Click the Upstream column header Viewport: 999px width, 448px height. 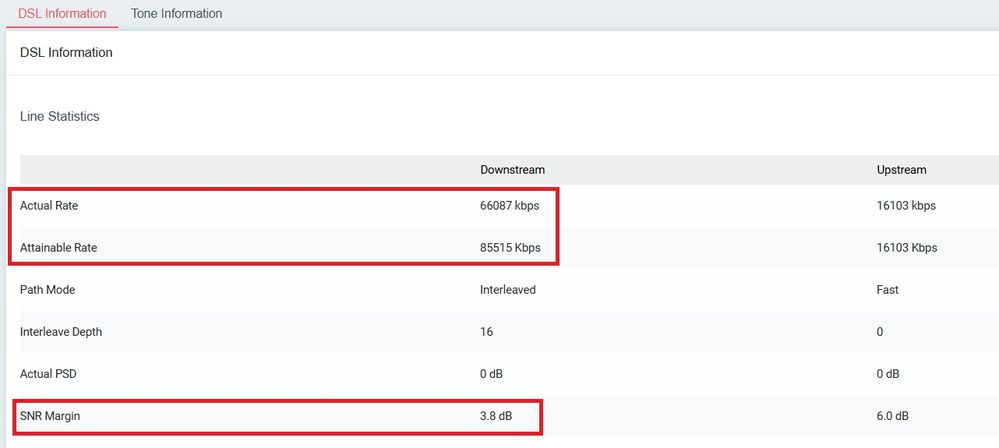pyautogui.click(x=901, y=170)
